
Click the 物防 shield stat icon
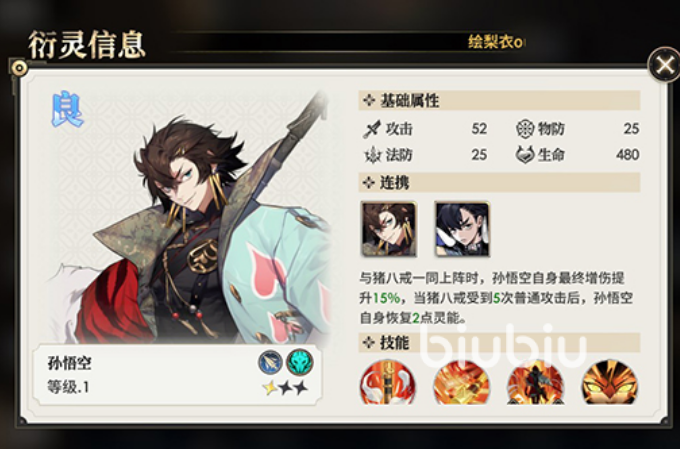click(524, 129)
